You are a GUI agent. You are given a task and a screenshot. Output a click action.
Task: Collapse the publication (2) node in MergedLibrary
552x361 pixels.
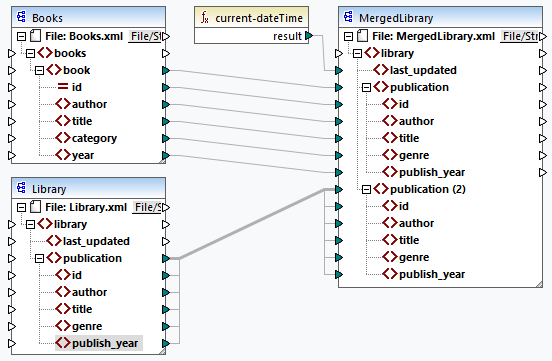pyautogui.click(x=366, y=189)
